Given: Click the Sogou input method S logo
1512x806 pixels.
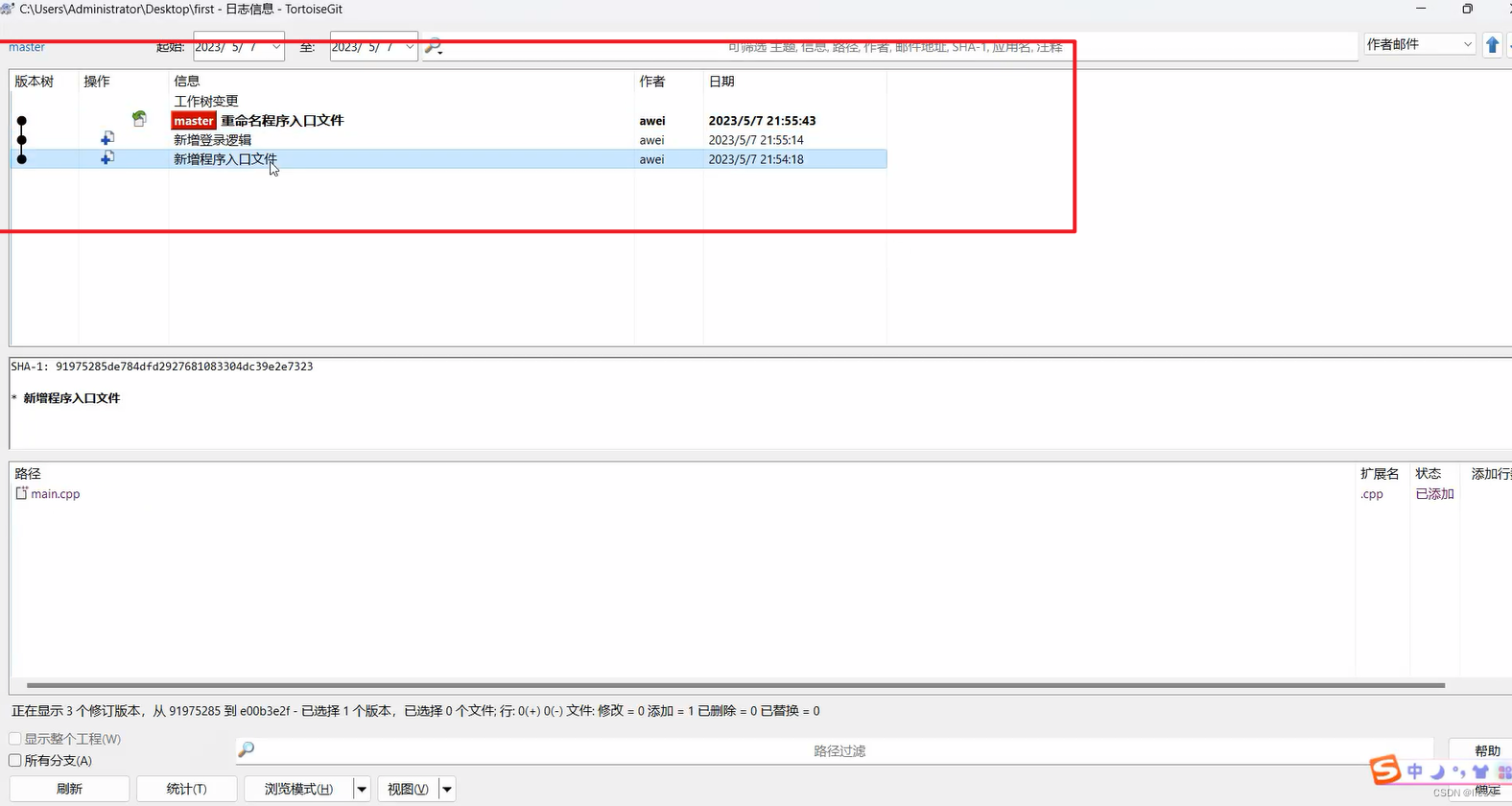Looking at the screenshot, I should [x=1385, y=770].
